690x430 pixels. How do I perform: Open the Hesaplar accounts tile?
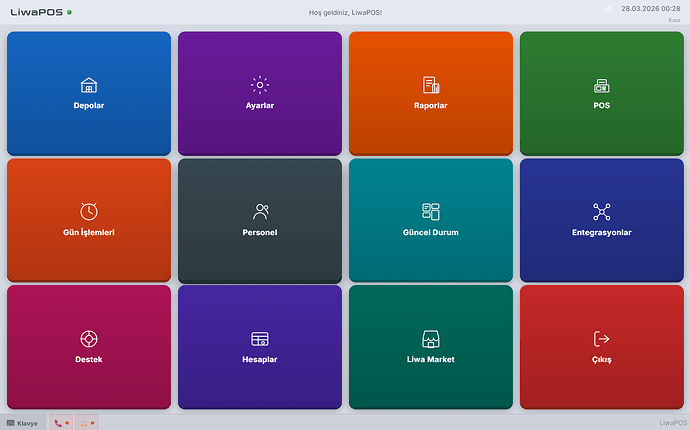(x=260, y=347)
